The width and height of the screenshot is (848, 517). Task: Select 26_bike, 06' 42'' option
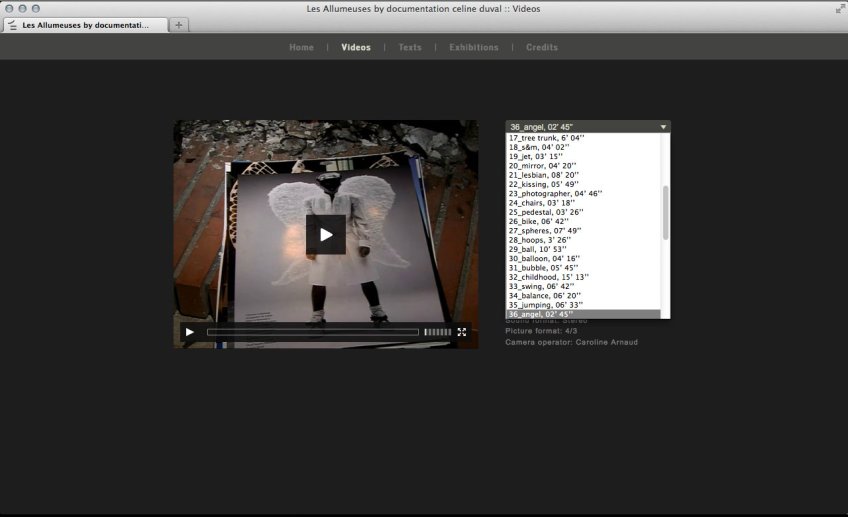[x=583, y=221]
